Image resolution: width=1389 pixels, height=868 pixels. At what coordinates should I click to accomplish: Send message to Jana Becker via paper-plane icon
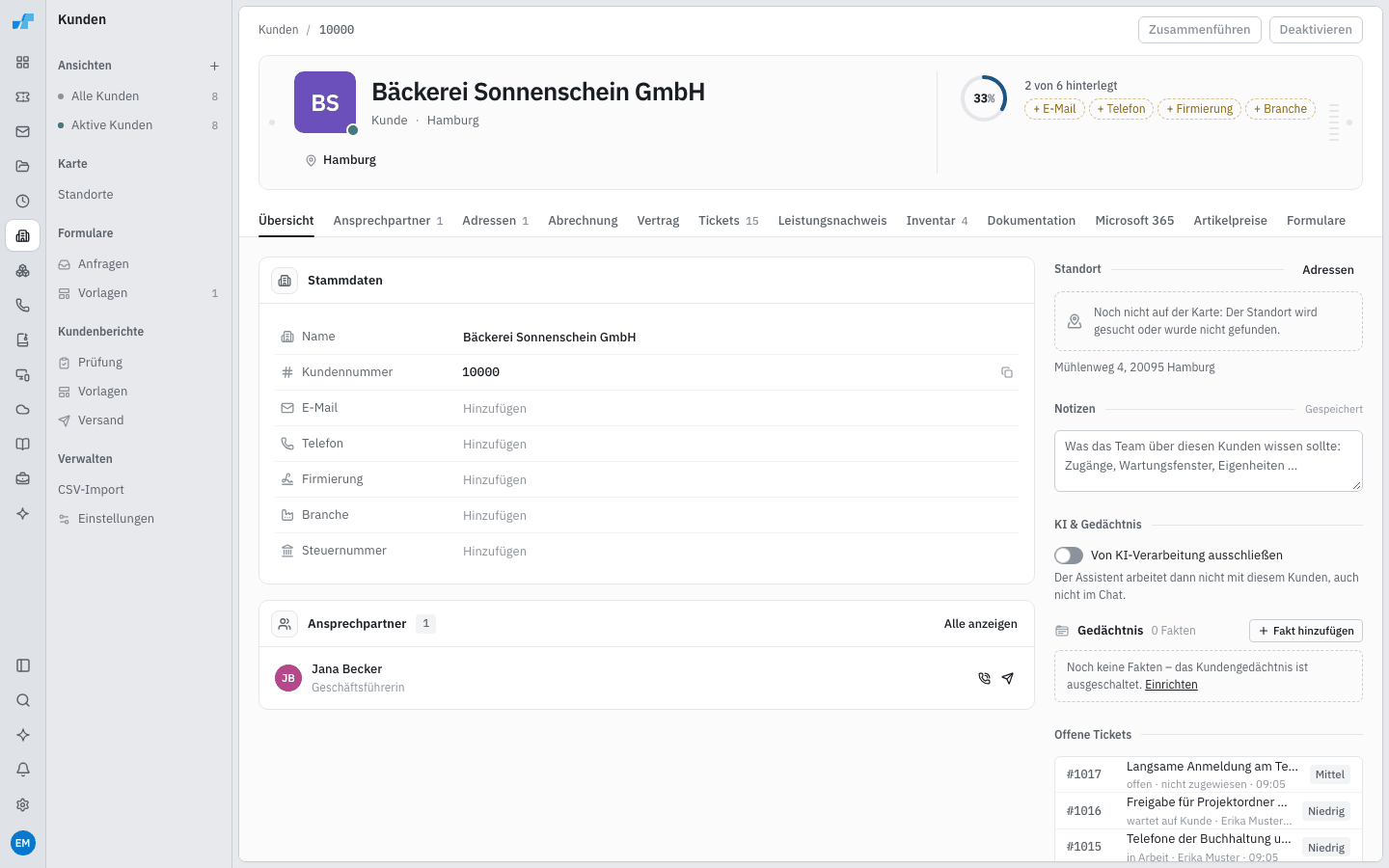pyautogui.click(x=1007, y=678)
